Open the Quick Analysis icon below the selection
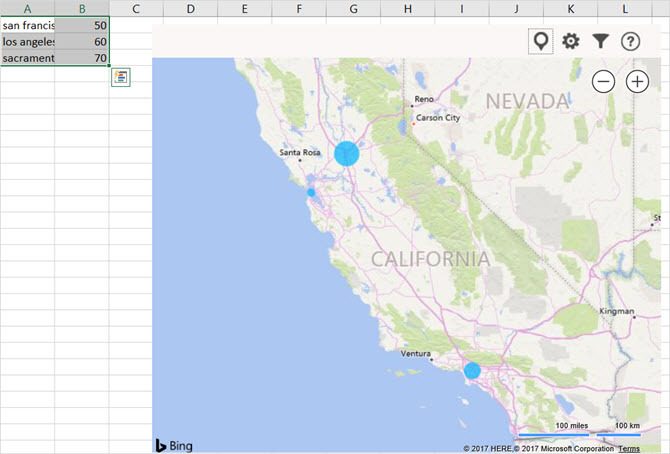 121,77
